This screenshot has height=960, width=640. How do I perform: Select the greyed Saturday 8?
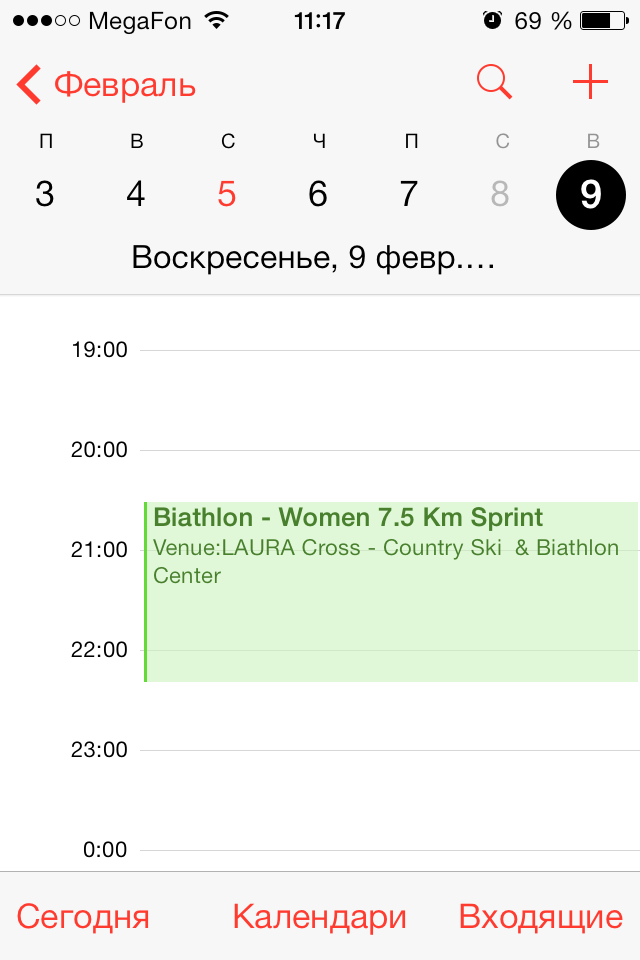point(500,194)
